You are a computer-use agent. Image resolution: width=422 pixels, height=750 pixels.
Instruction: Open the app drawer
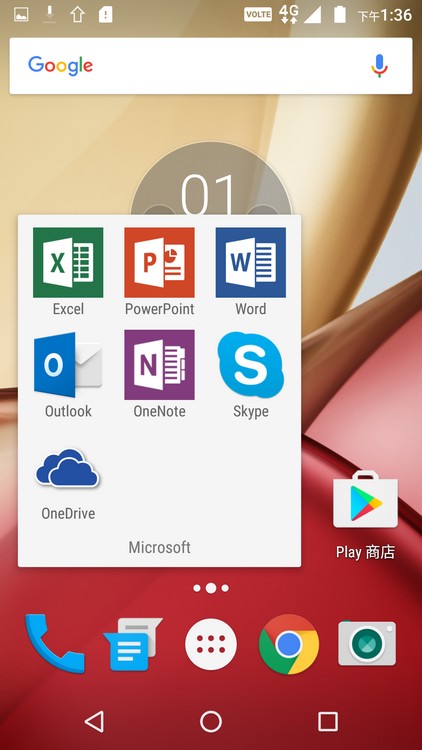(211, 644)
